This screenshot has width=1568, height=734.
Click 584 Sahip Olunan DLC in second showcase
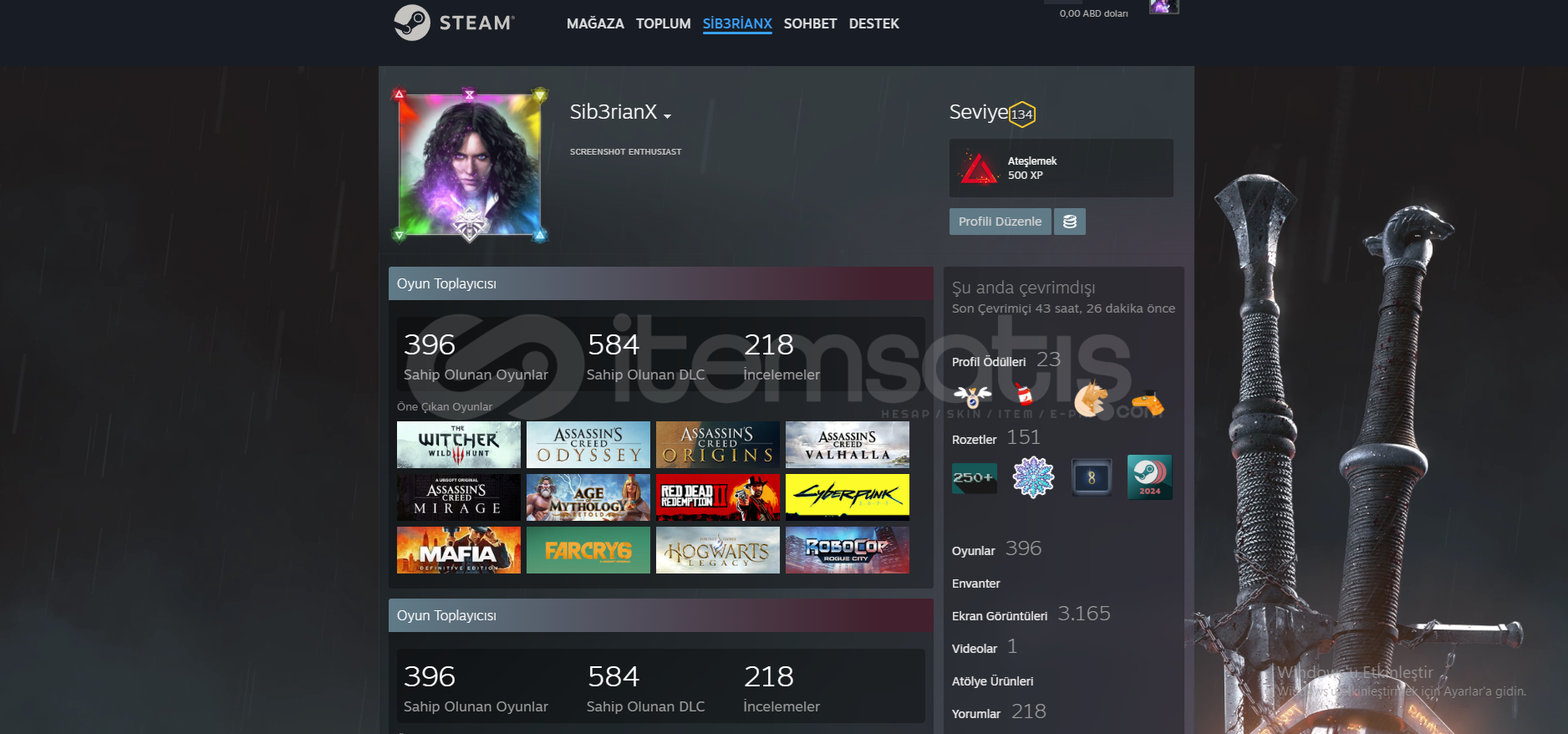645,688
